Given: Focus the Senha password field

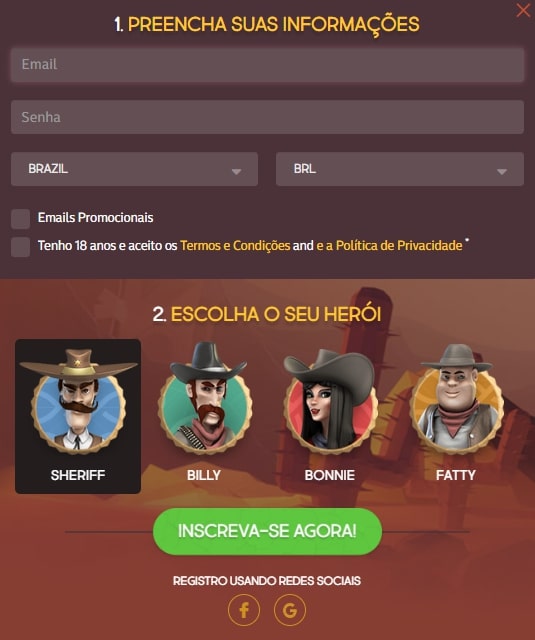Looking at the screenshot, I should pos(267,117).
